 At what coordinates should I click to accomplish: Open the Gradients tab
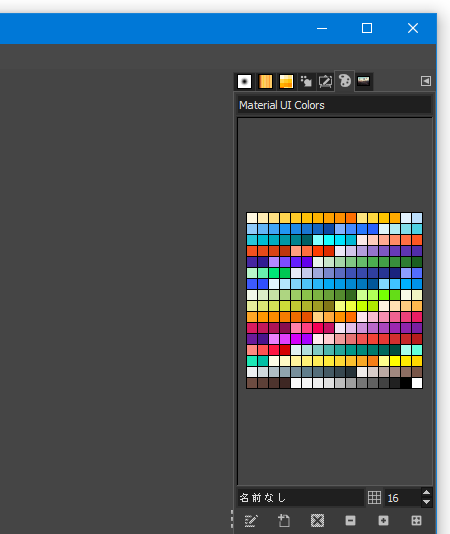pyautogui.click(x=286, y=81)
